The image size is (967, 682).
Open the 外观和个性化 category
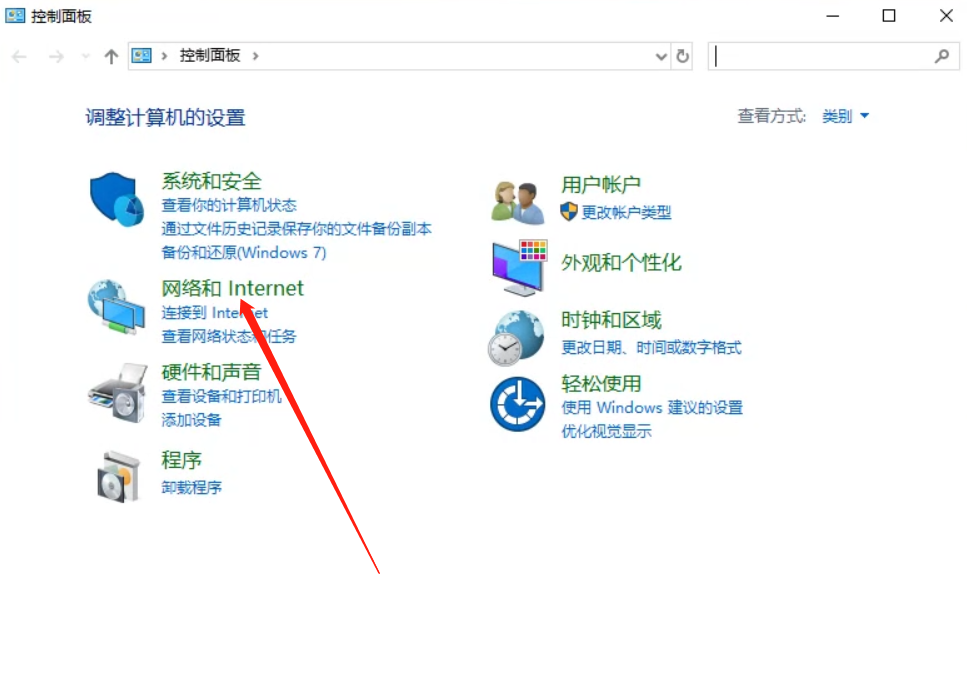click(621, 263)
